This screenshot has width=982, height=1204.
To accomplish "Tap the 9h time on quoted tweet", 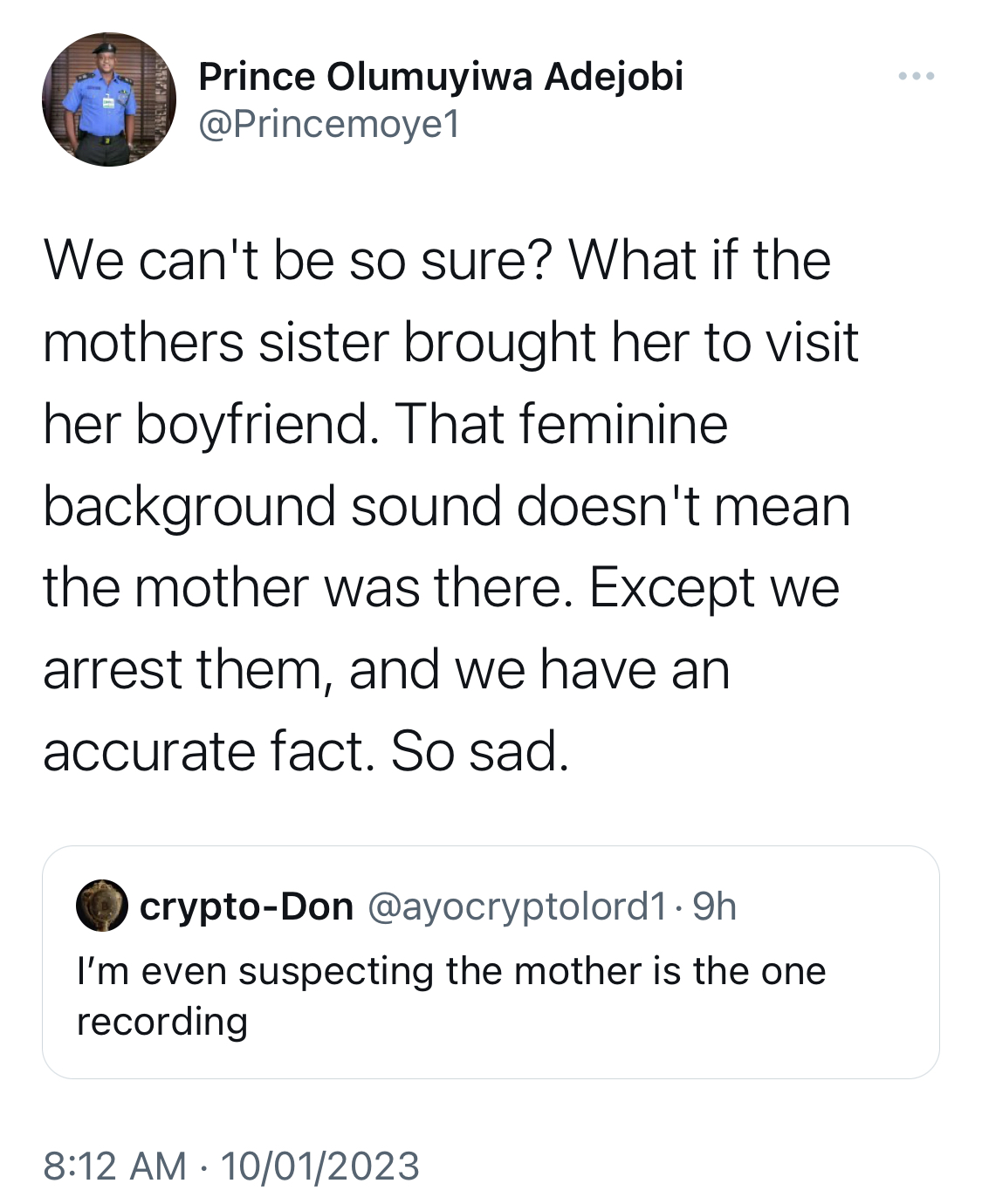I will pos(714,906).
